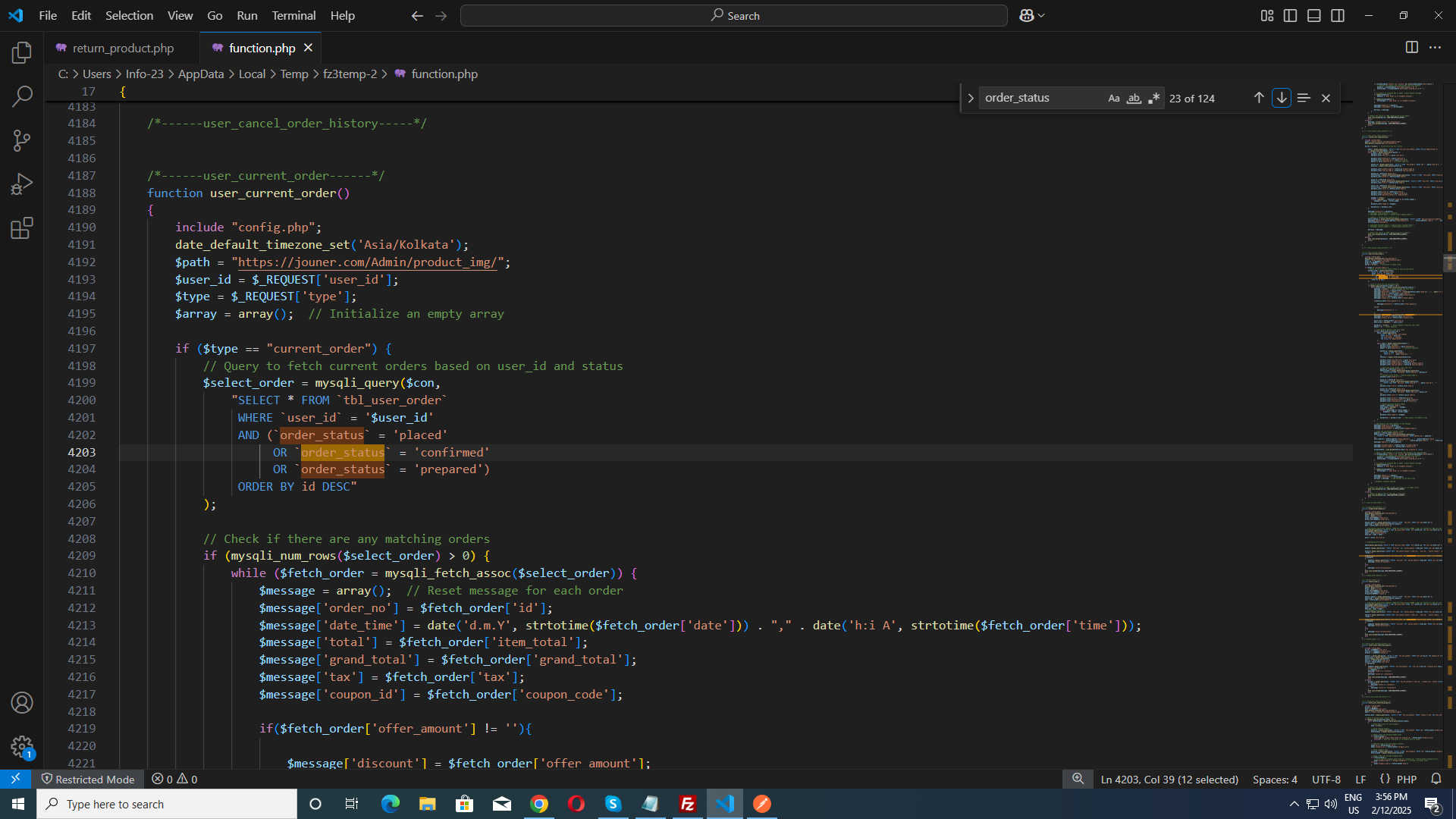Image resolution: width=1456 pixels, height=819 pixels.
Task: Click the order_status find input field
Action: pos(1039,98)
